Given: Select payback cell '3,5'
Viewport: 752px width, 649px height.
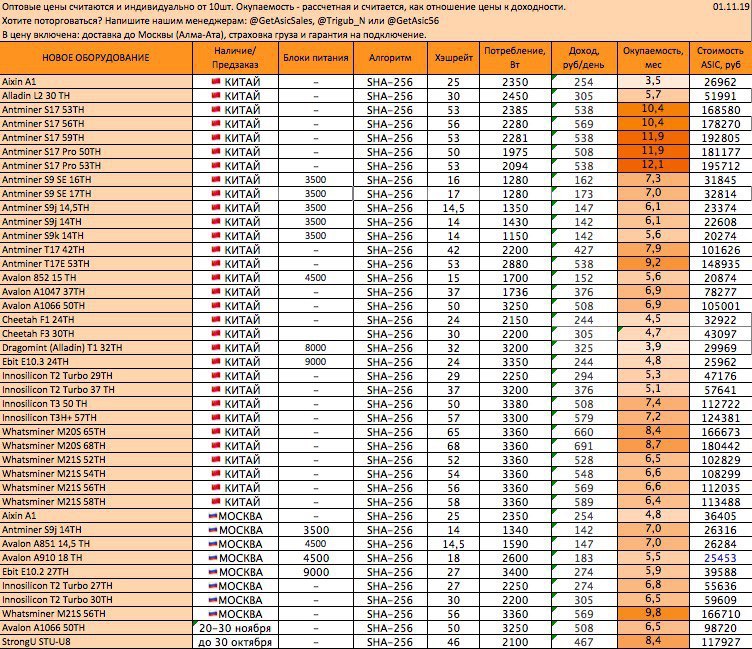Looking at the screenshot, I should pyautogui.click(x=653, y=82).
